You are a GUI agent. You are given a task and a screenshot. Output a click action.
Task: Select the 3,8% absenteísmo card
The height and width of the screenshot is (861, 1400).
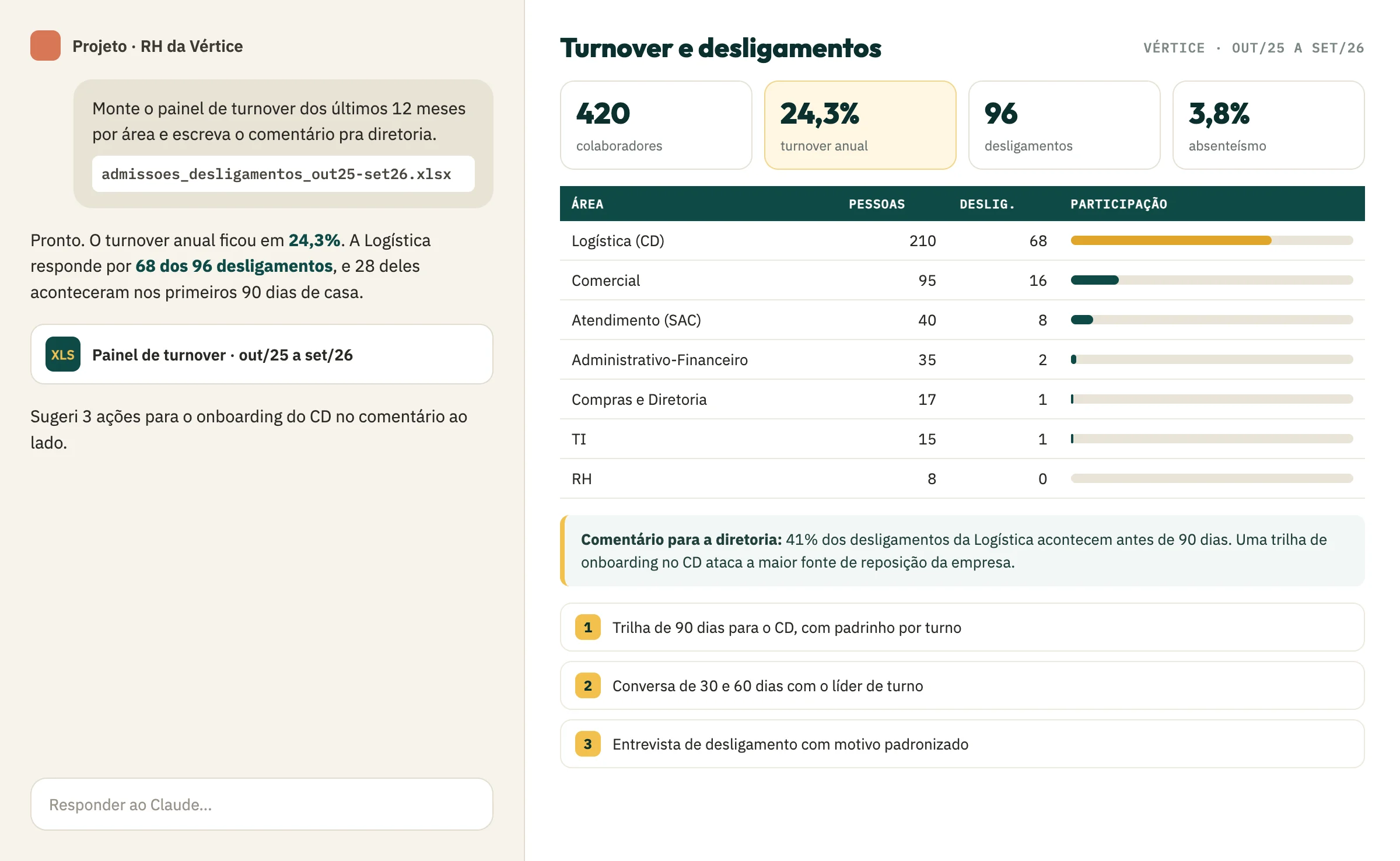click(x=1268, y=125)
